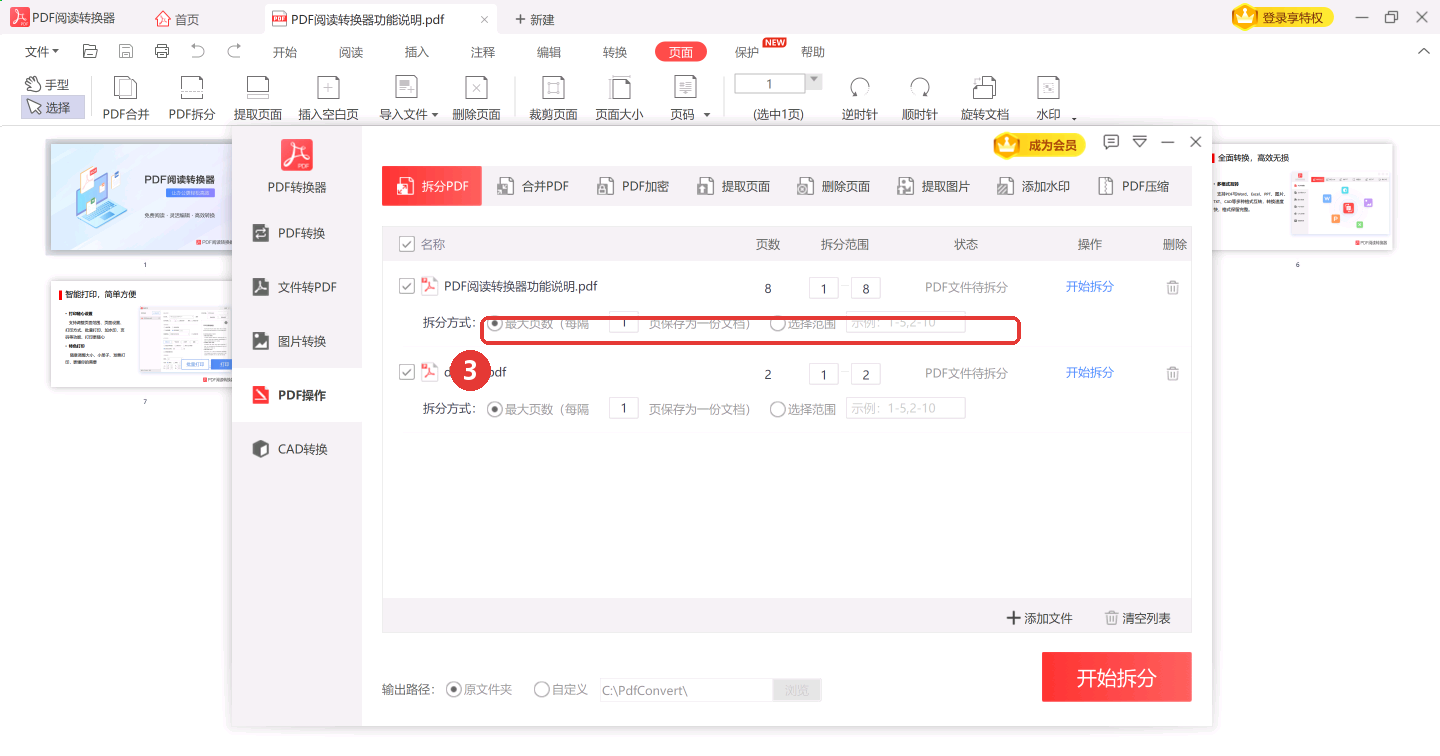Select 自定义 output path option

(x=542, y=689)
